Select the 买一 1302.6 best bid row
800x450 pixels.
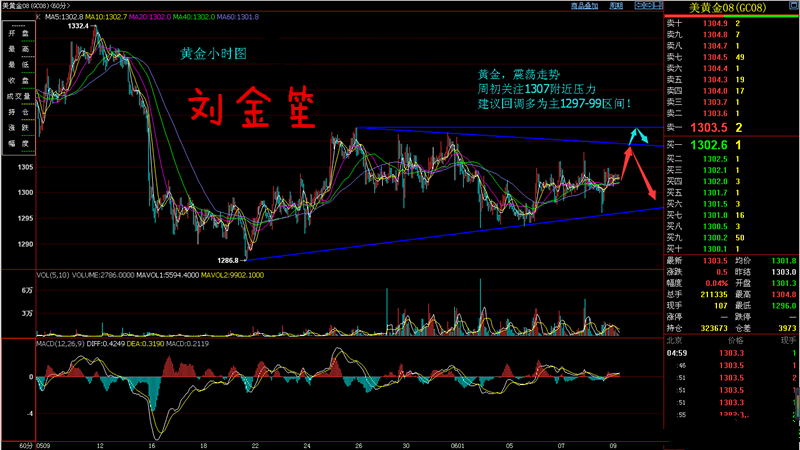tap(732, 145)
